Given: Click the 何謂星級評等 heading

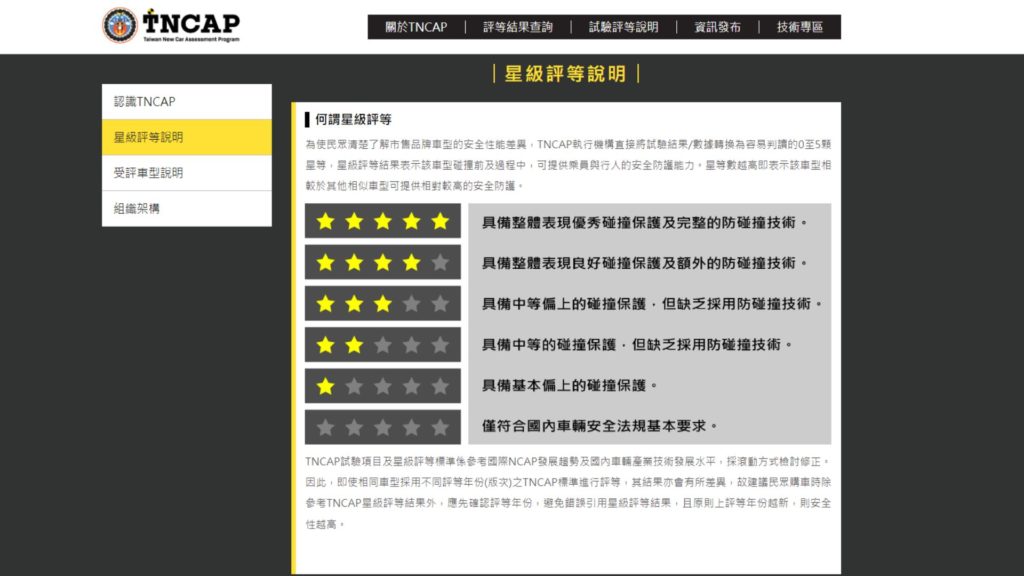Looking at the screenshot, I should pos(353,120).
